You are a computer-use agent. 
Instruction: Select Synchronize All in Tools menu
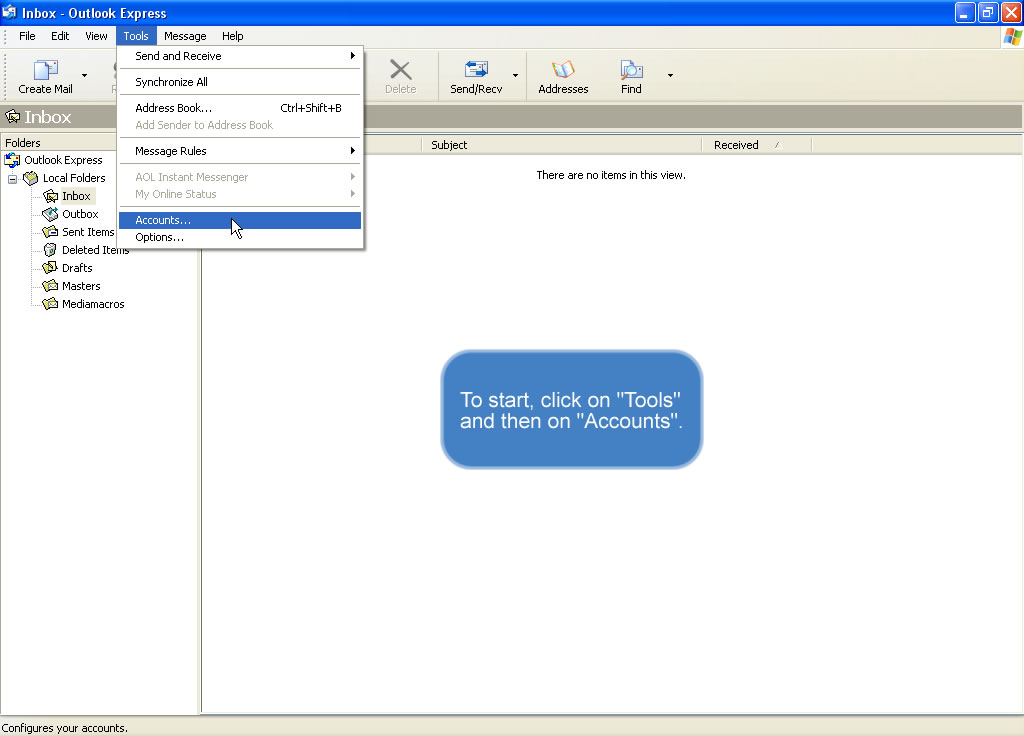coord(172,82)
